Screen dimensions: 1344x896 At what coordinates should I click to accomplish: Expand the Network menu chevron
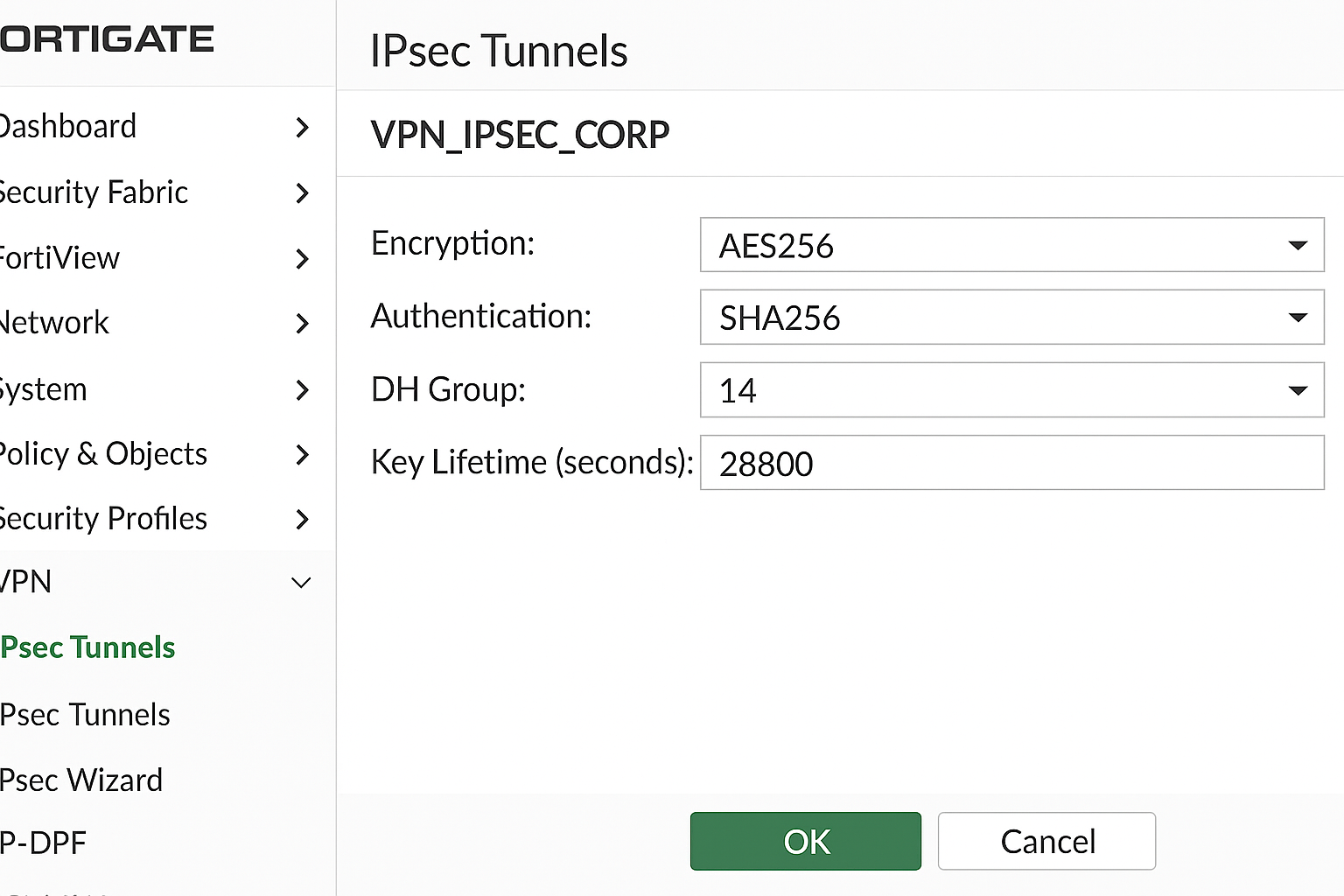pyautogui.click(x=302, y=324)
